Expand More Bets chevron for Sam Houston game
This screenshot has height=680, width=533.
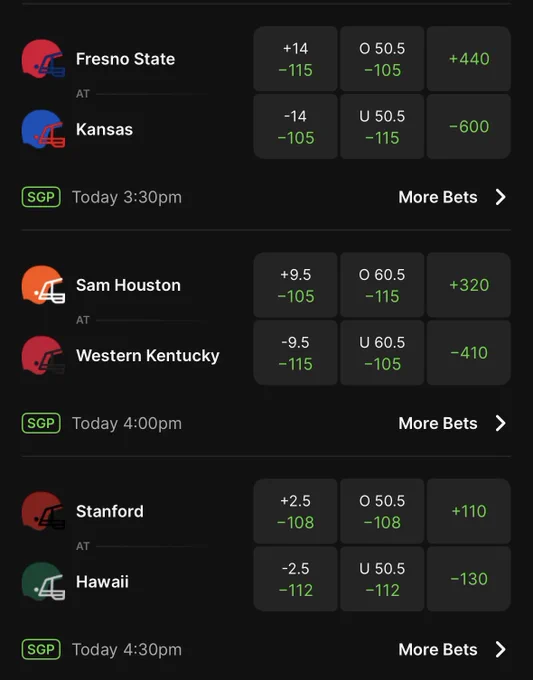[x=501, y=423]
